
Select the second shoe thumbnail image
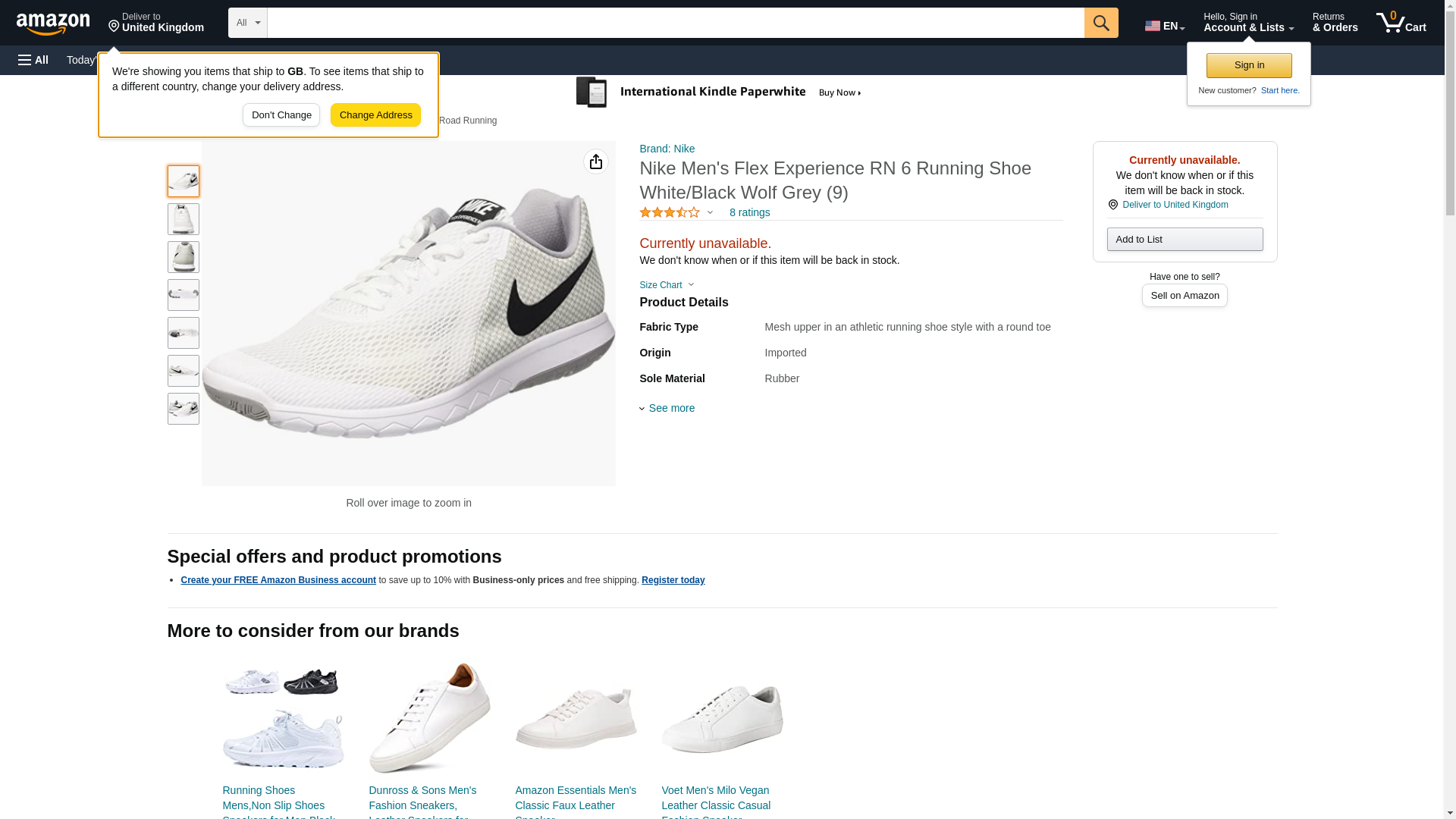[184, 219]
